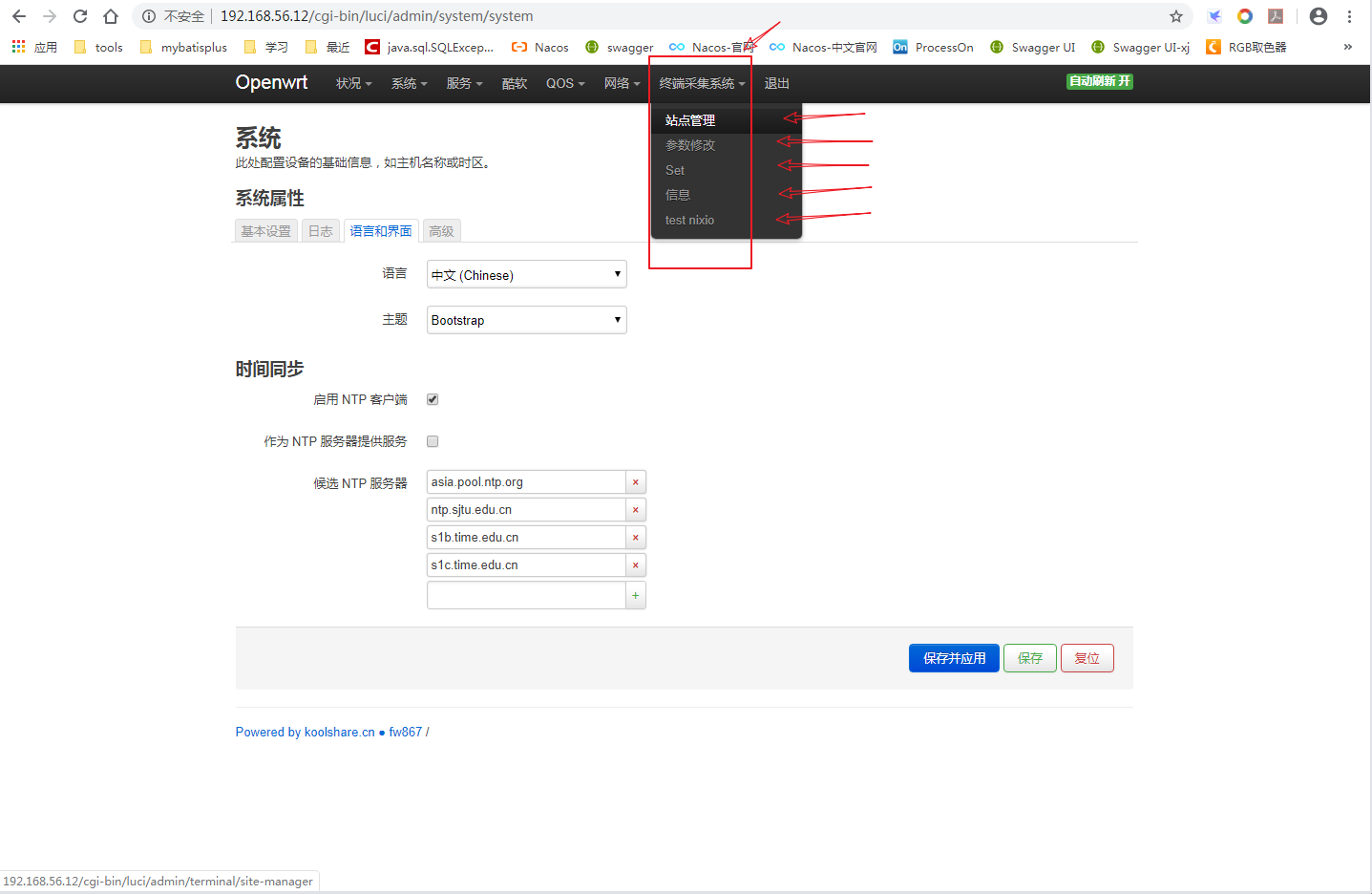Enable 作为 NTP 服务器提供服务
The image size is (1372, 894).
(433, 440)
